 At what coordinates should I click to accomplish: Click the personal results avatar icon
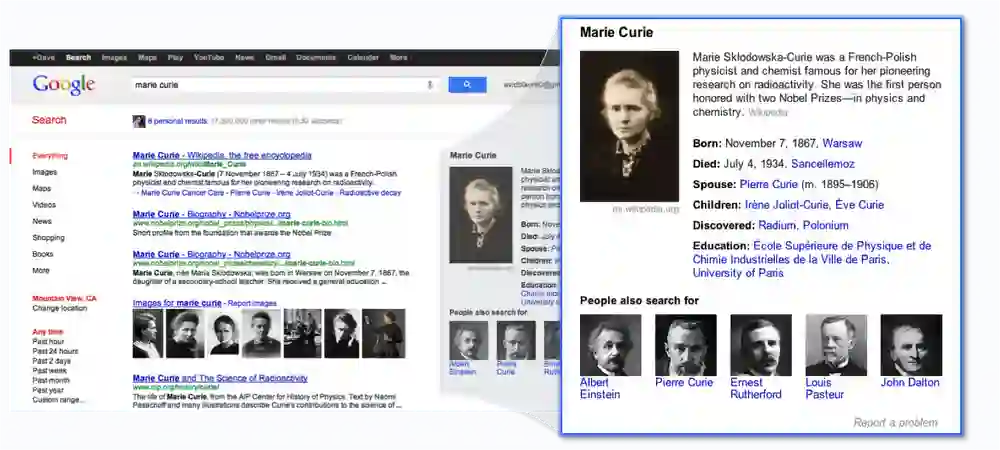[x=138, y=121]
